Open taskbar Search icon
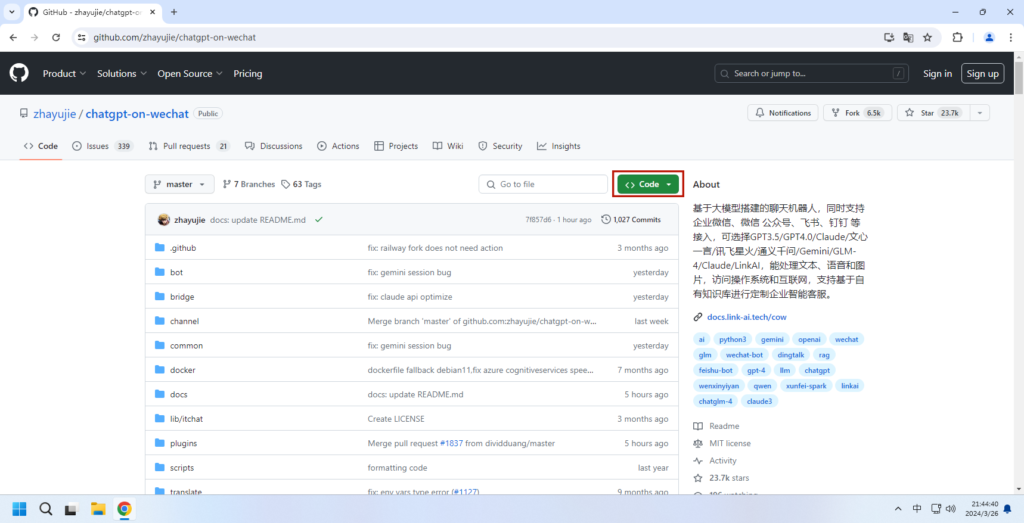 click(46, 509)
